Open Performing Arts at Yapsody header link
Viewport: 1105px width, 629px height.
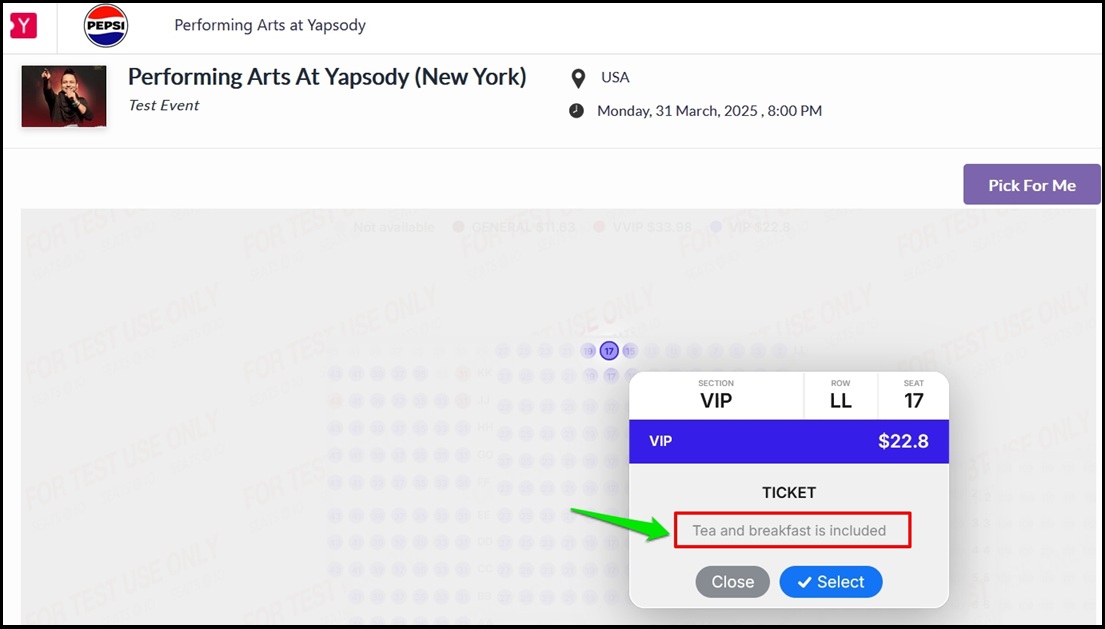tap(270, 25)
